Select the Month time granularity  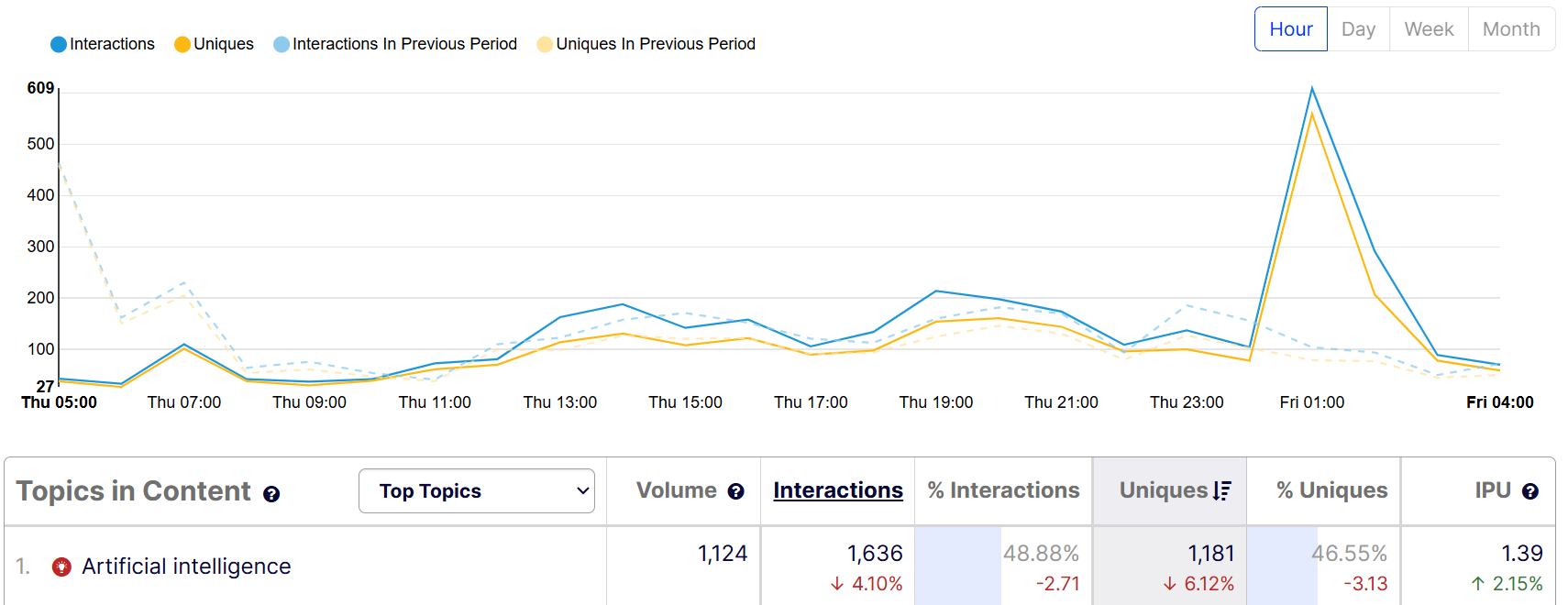pyautogui.click(x=1510, y=29)
